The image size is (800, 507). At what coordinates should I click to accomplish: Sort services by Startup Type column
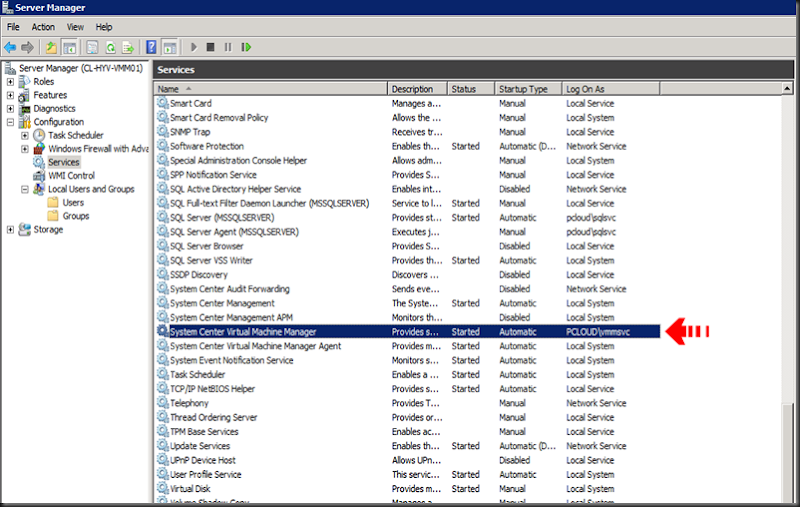click(523, 89)
